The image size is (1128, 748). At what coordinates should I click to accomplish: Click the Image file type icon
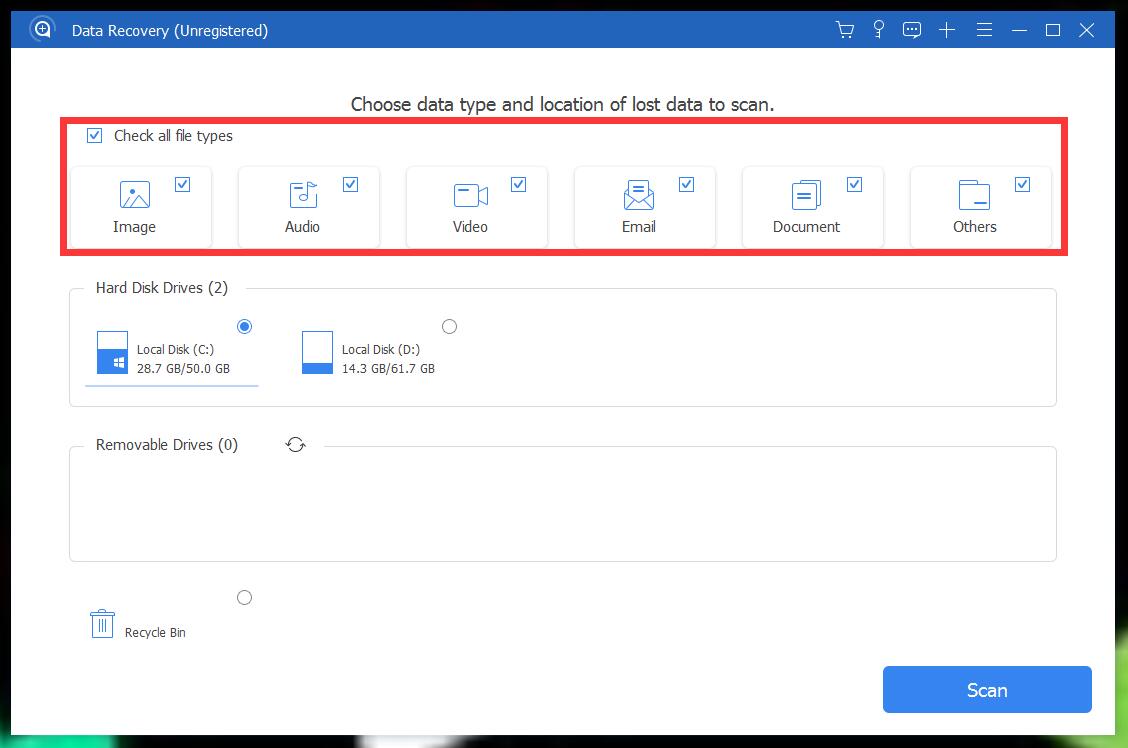point(135,195)
